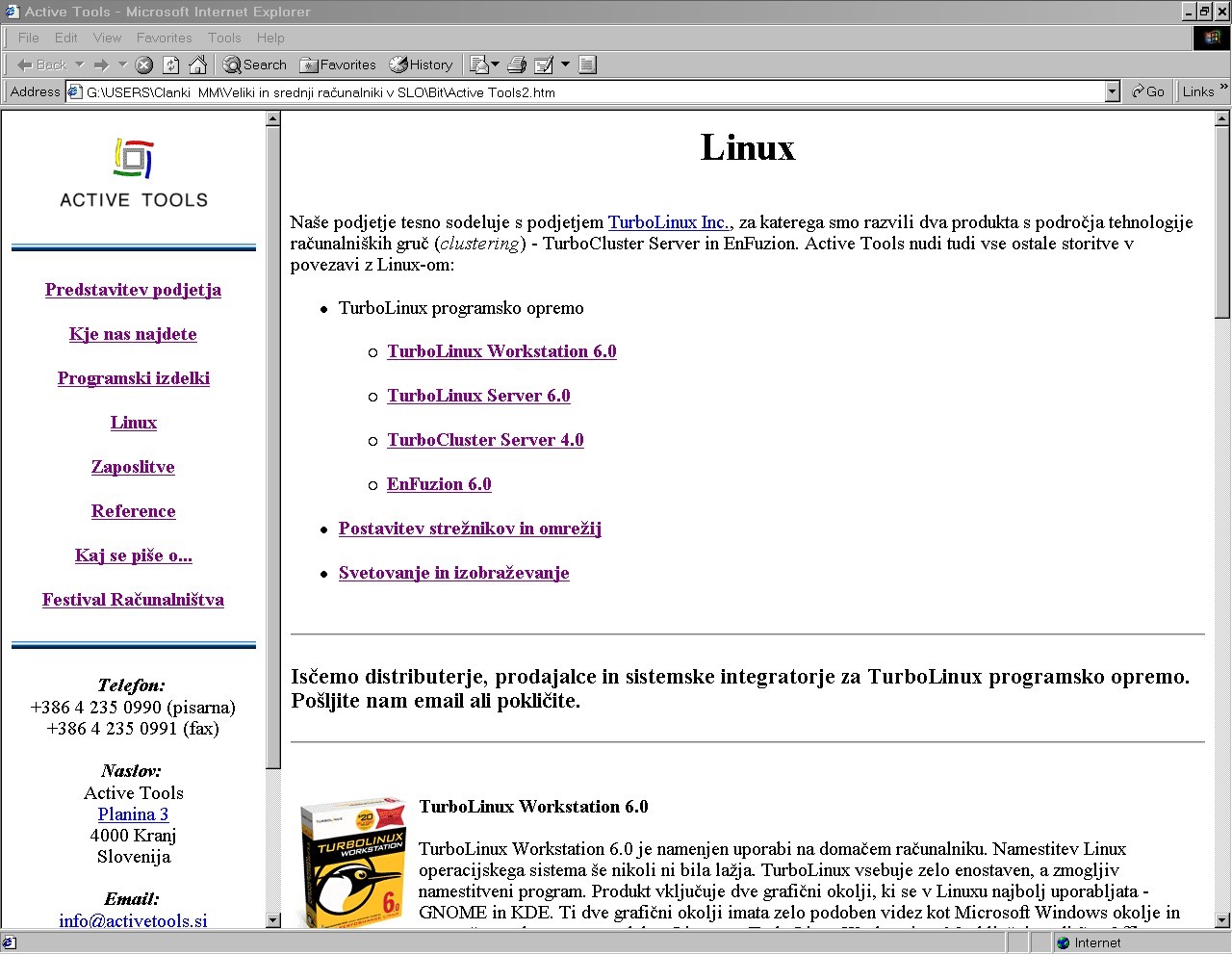Open the Edit button dropdown arrow
The width and height of the screenshot is (1232, 955).
565,65
